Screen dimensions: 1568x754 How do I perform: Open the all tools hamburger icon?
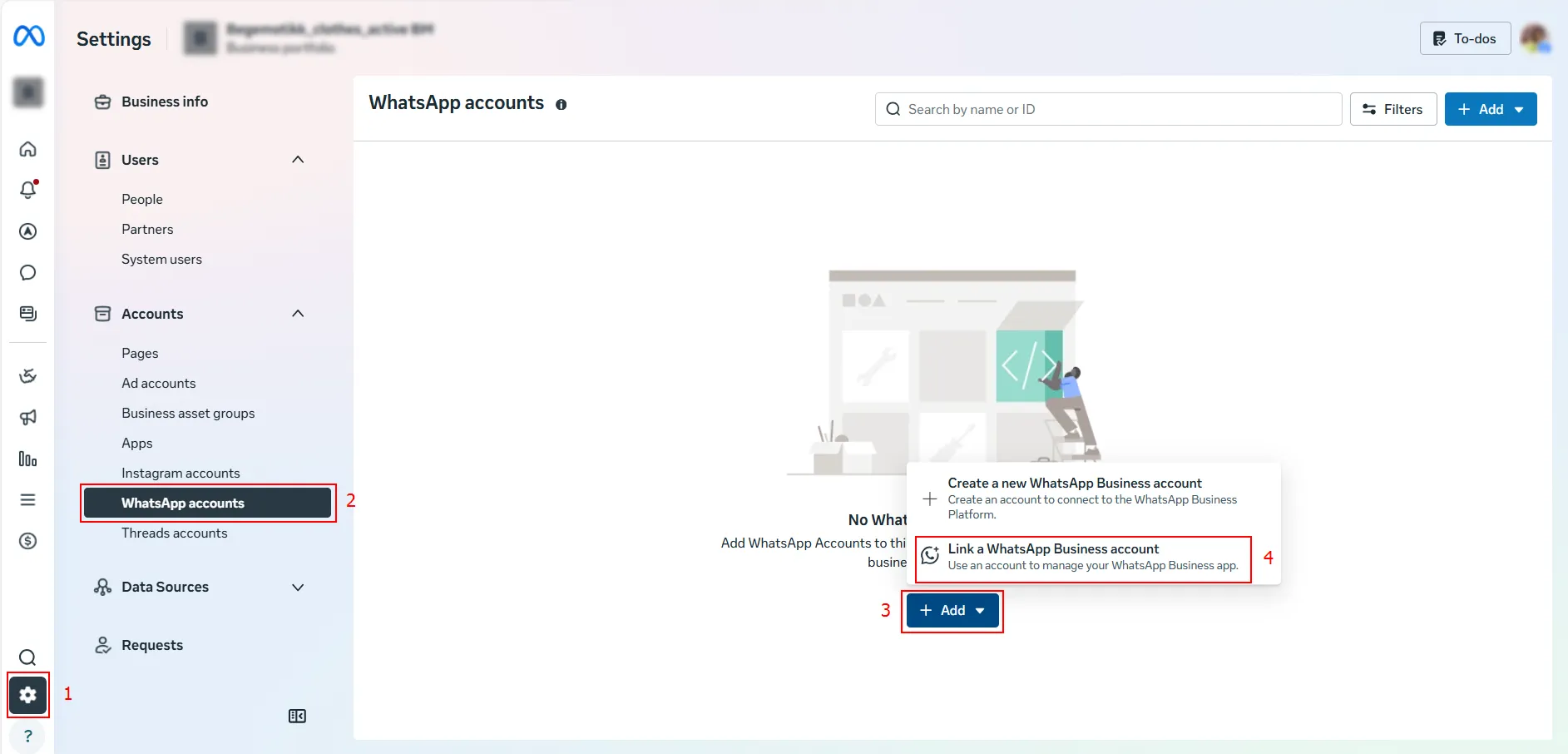28,499
